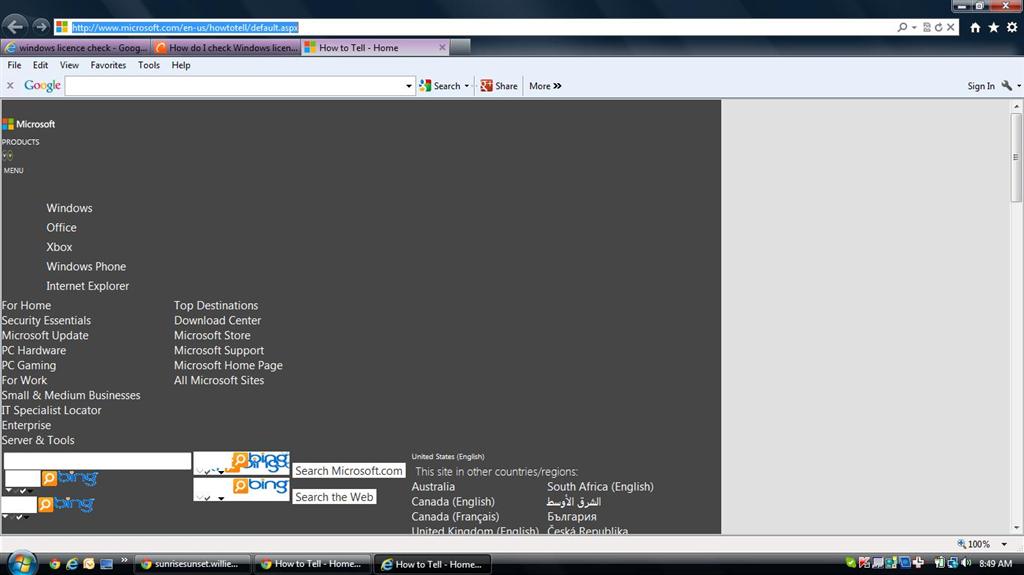The image size is (1024, 575).
Task: Switch to sunrisesunset.willie... taskbar window
Action: tap(192, 563)
